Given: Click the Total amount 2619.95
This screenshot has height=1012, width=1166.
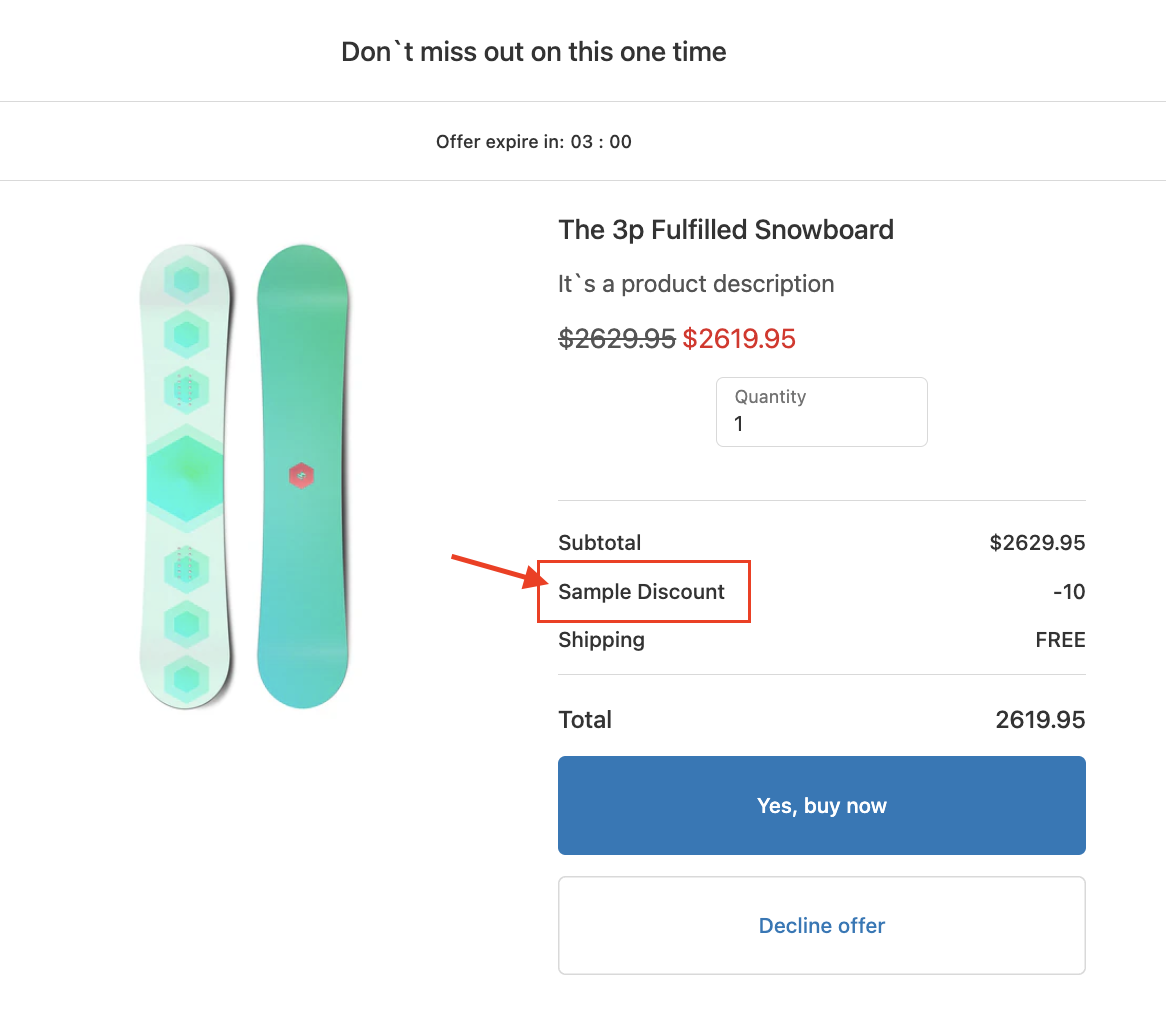Looking at the screenshot, I should [1040, 720].
